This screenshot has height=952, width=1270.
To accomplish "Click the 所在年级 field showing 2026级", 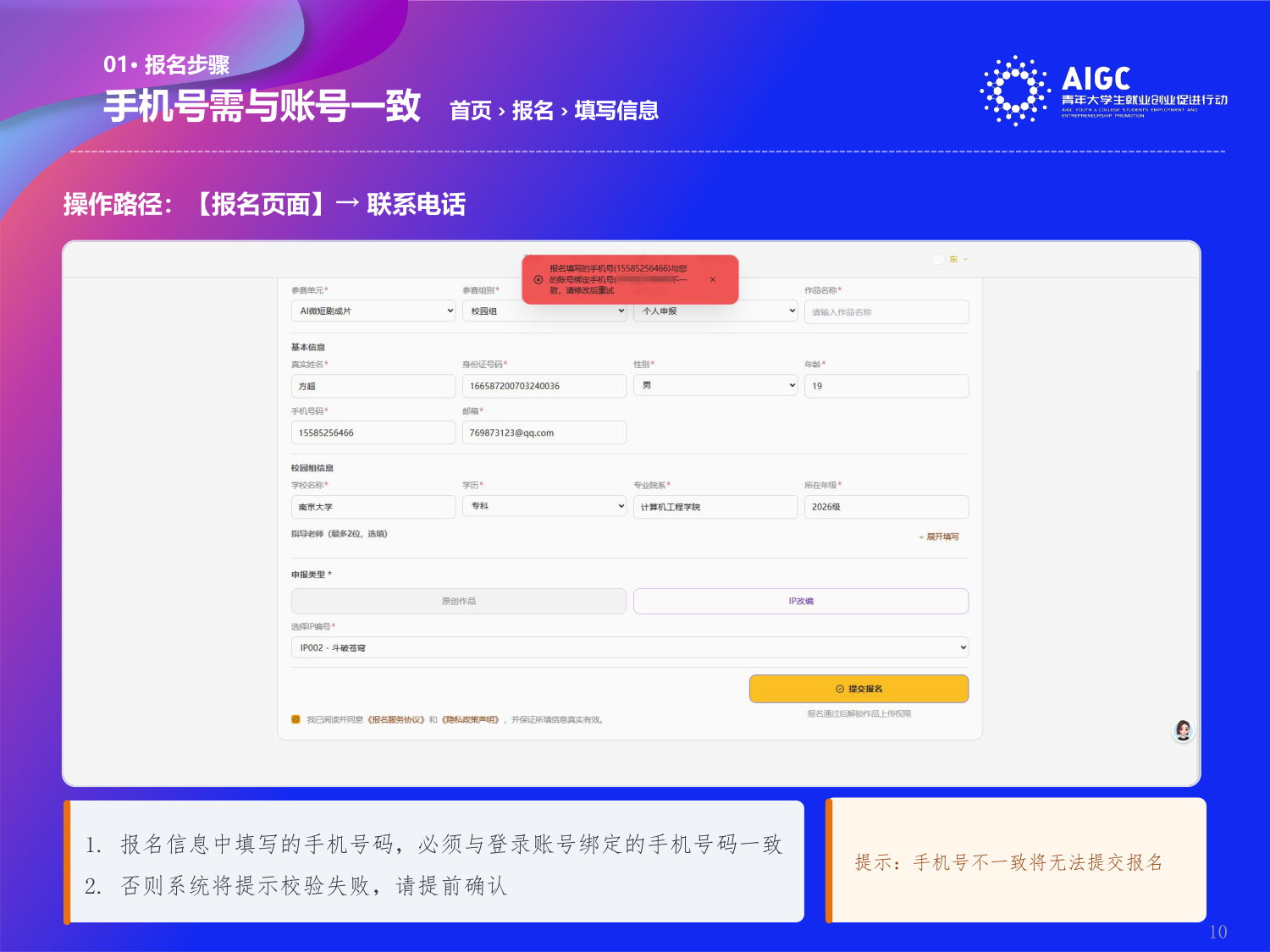I will coord(886,507).
